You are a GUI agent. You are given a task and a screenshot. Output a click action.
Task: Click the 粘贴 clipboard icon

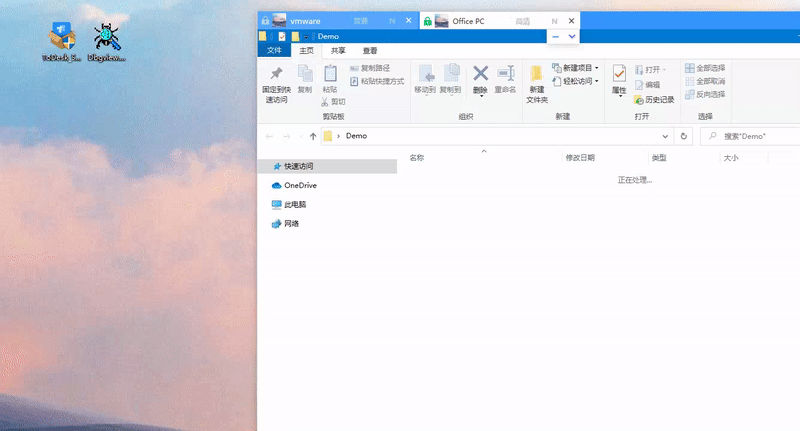pyautogui.click(x=330, y=74)
